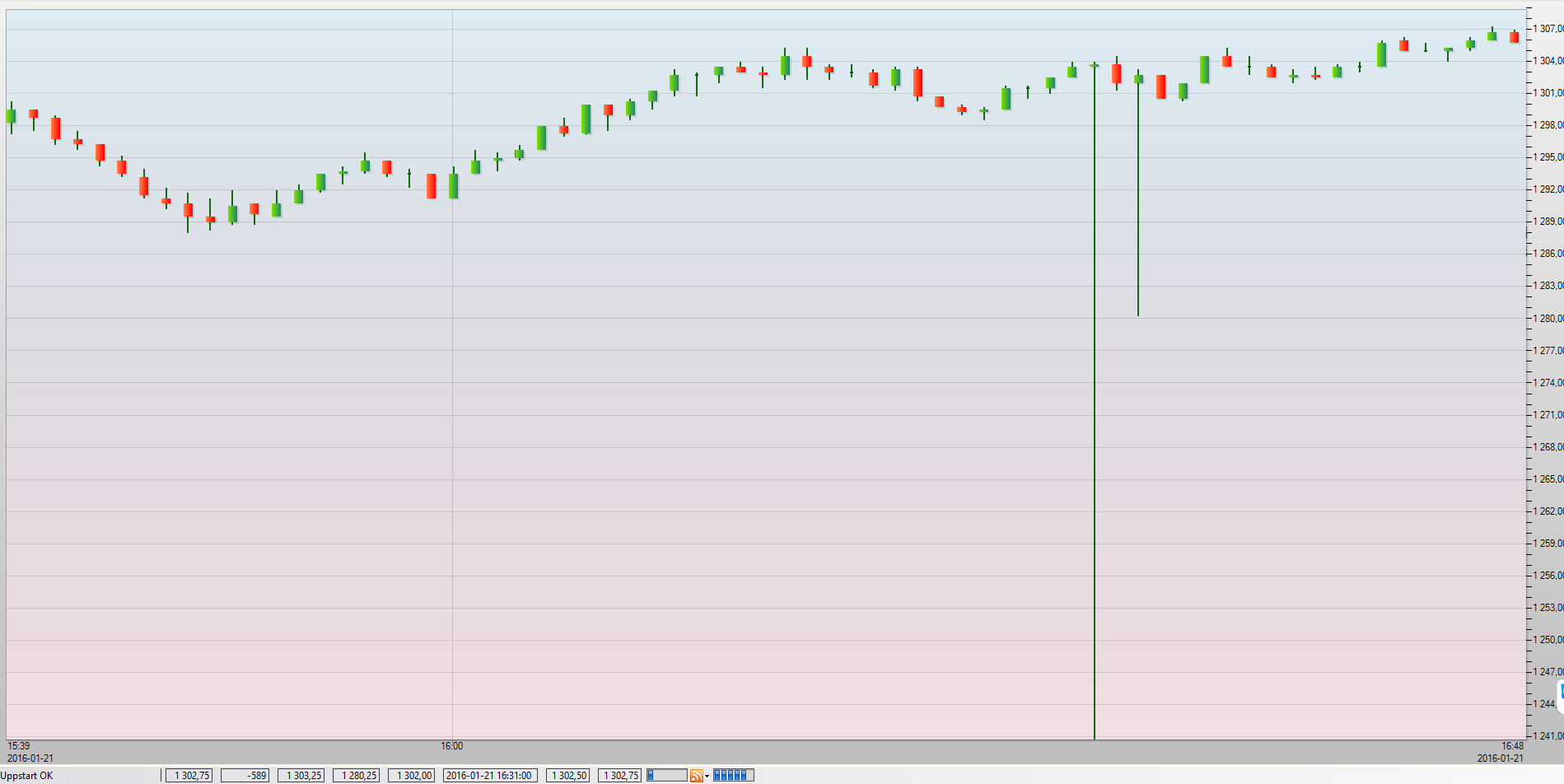The image size is (1564, 784).
Task: Click the 2016-01-21 16:31:00 timestamp field
Action: pyautogui.click(x=490, y=776)
